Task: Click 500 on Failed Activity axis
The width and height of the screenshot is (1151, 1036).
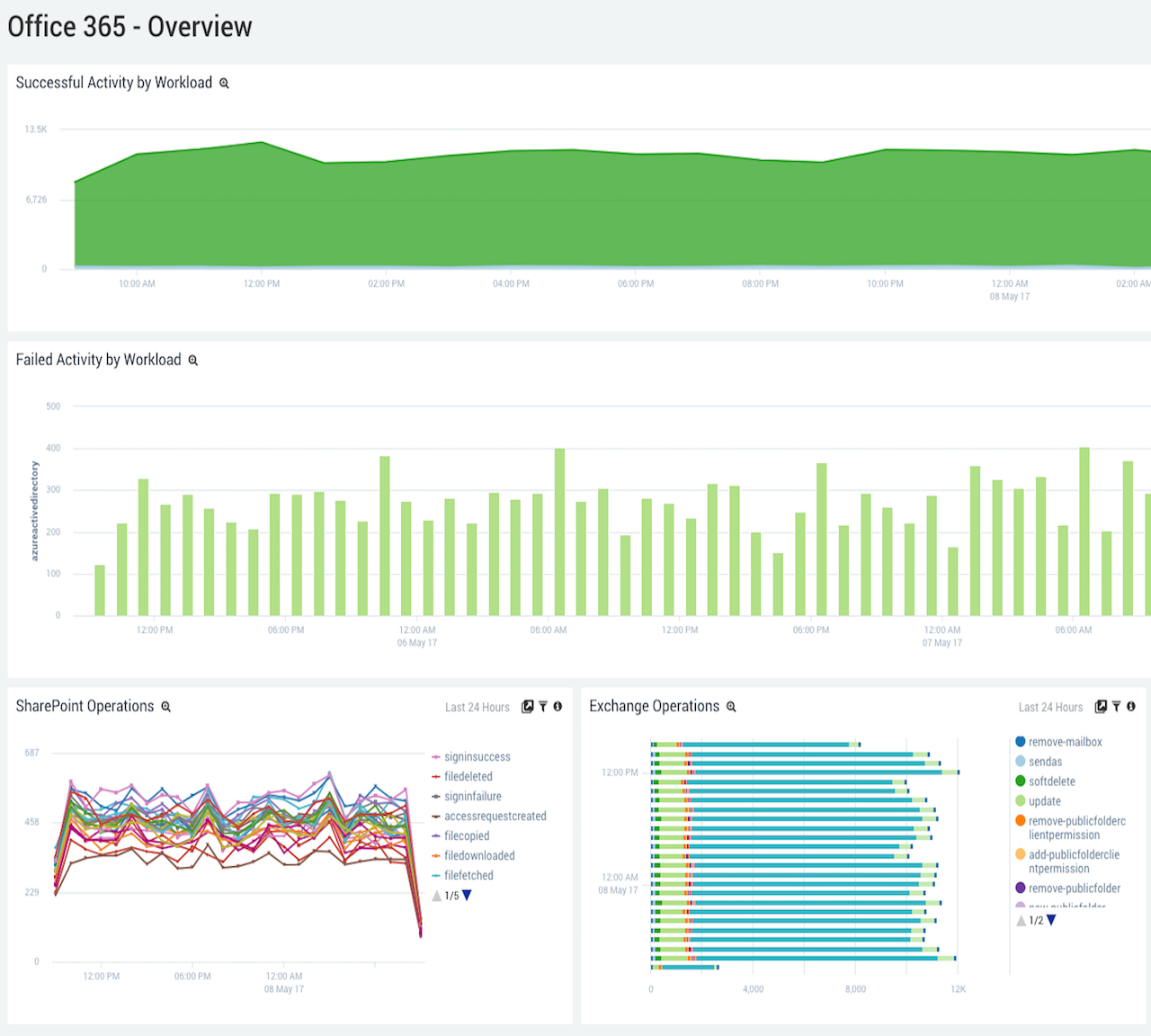Action: [x=53, y=406]
